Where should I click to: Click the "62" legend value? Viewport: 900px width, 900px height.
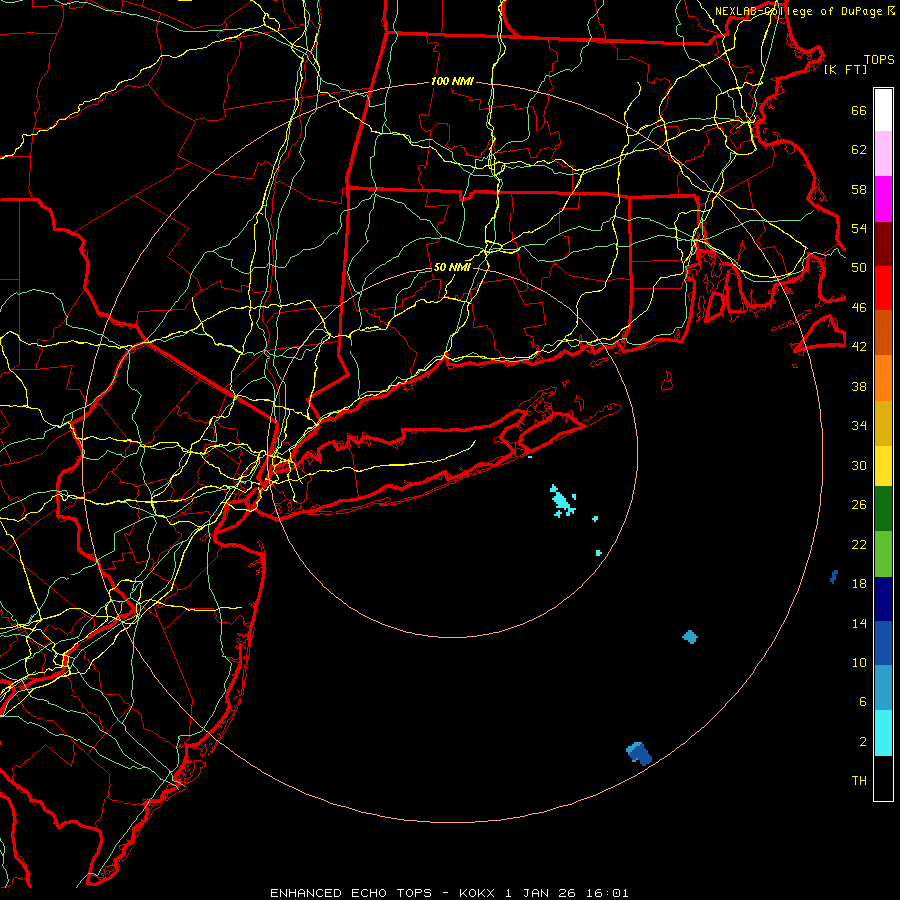click(x=859, y=150)
